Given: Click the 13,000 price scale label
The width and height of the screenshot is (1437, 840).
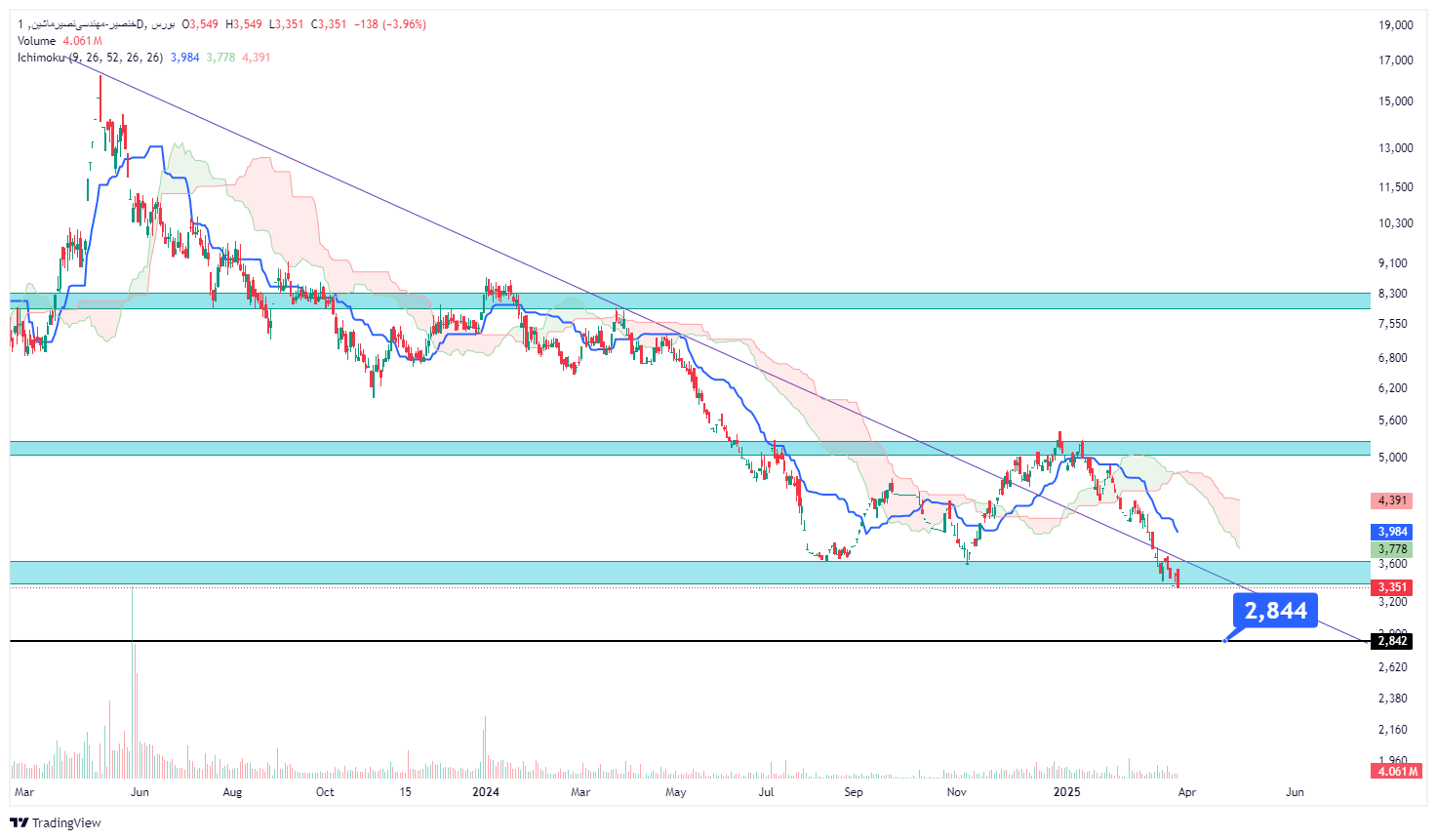Looking at the screenshot, I should click(x=1396, y=148).
